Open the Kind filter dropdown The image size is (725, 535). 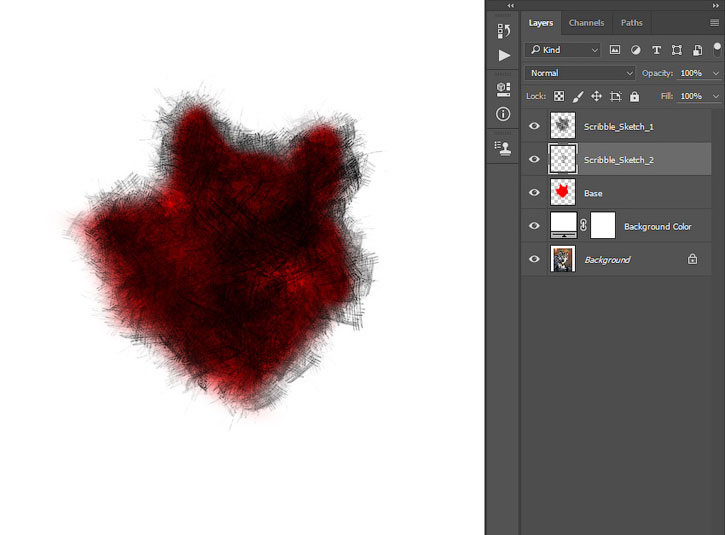click(x=562, y=50)
